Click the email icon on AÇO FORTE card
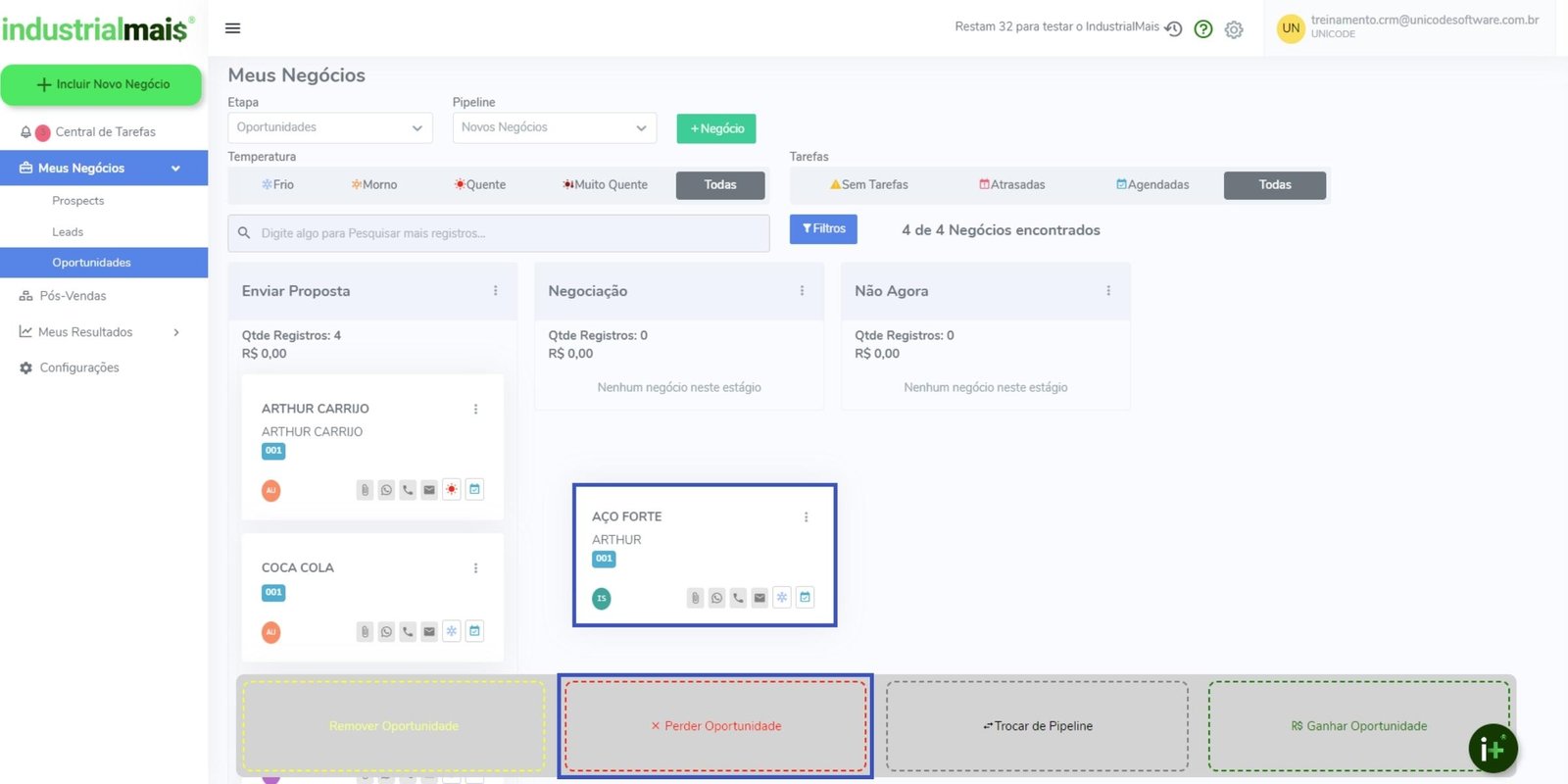The image size is (1568, 784). click(759, 598)
